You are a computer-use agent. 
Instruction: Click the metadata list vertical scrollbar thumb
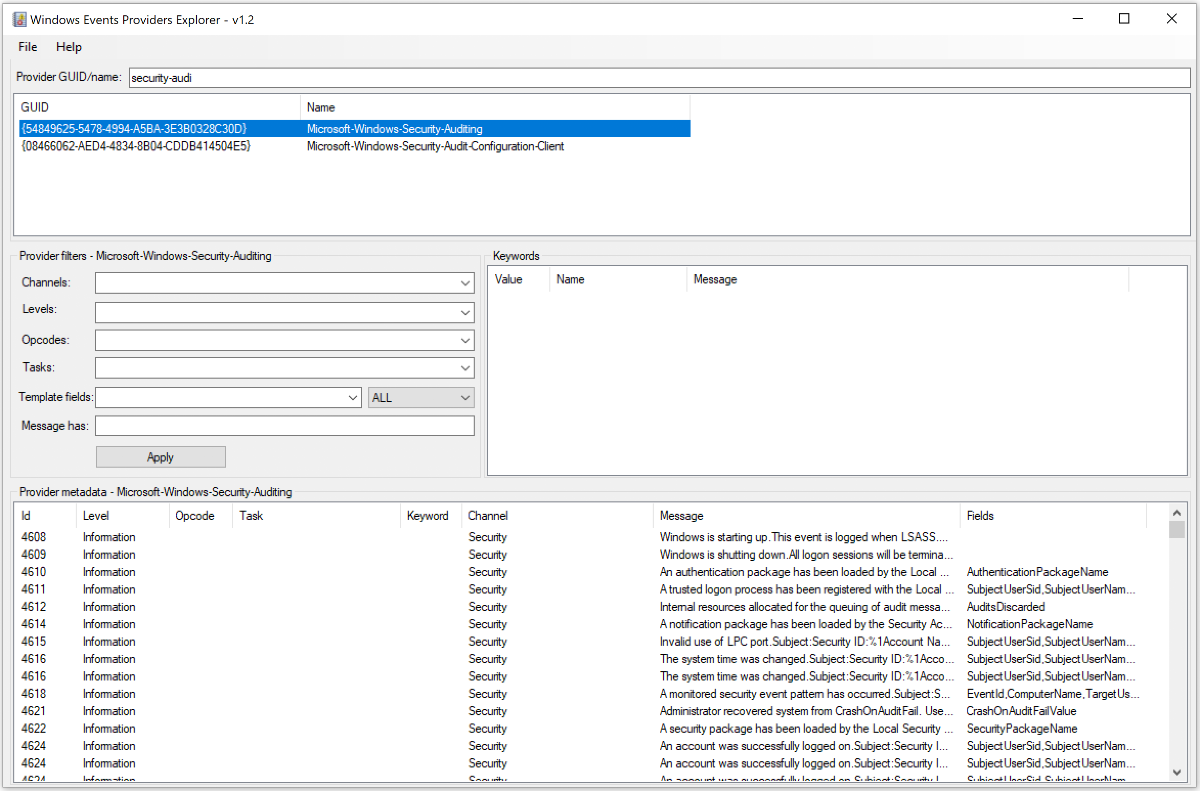pyautogui.click(x=1177, y=530)
